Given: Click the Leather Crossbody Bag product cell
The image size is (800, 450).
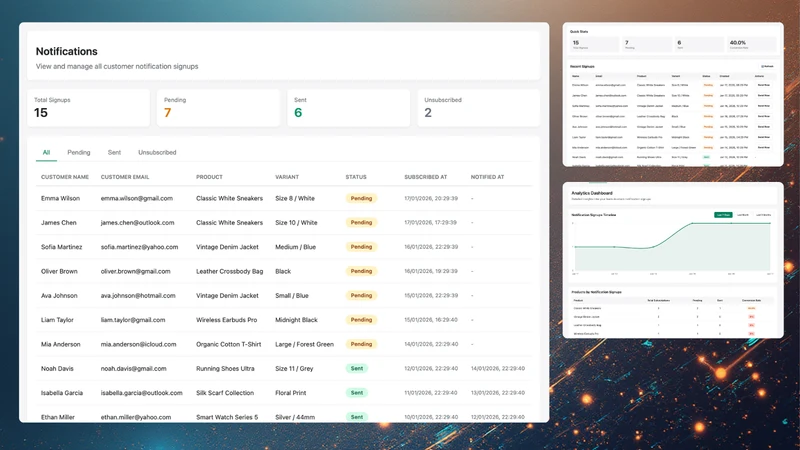Looking at the screenshot, I should coord(230,271).
